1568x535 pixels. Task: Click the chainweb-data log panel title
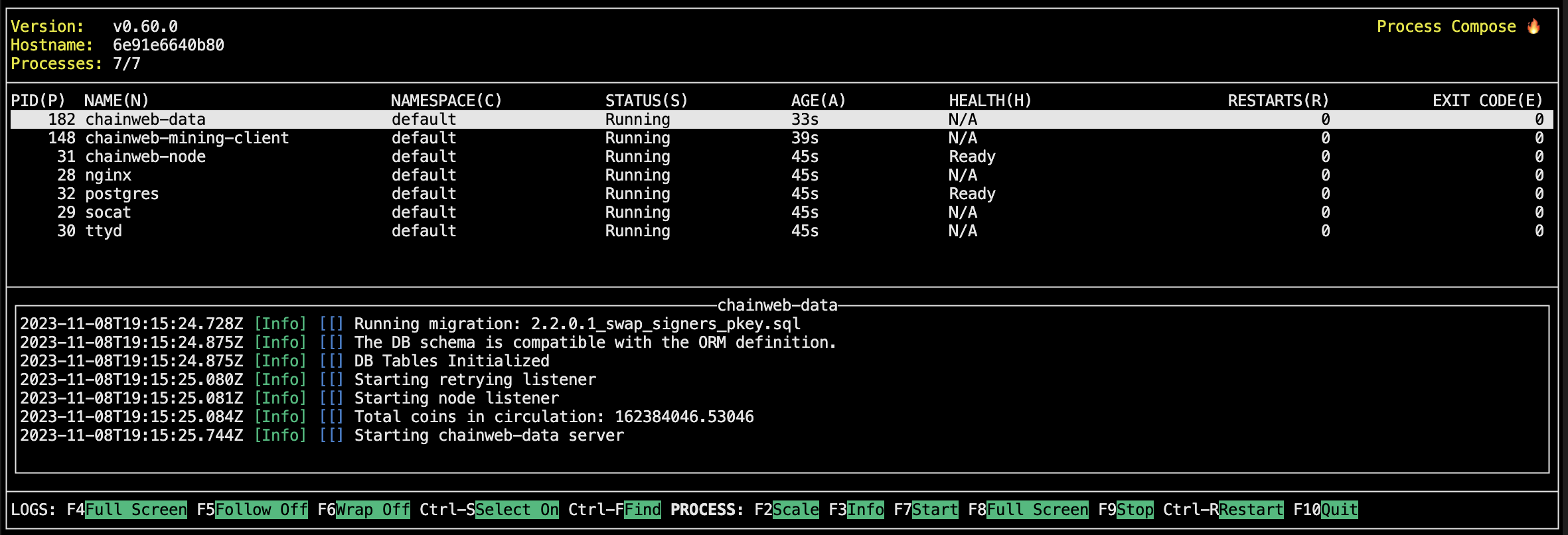point(777,305)
